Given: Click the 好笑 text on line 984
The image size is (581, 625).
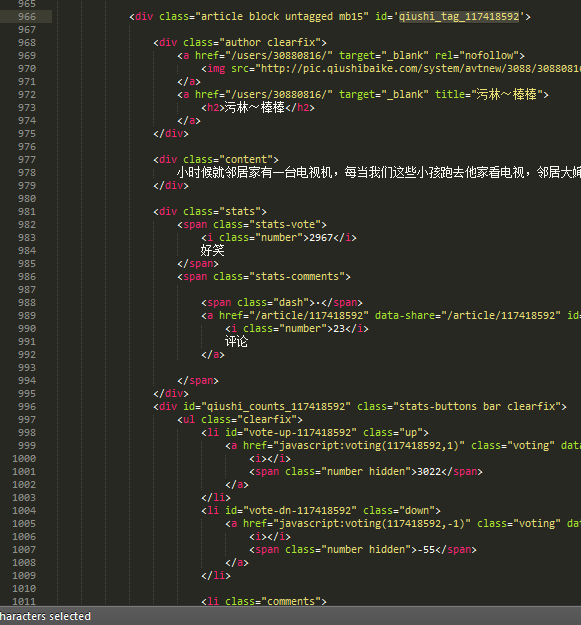Looking at the screenshot, I should (212, 251).
